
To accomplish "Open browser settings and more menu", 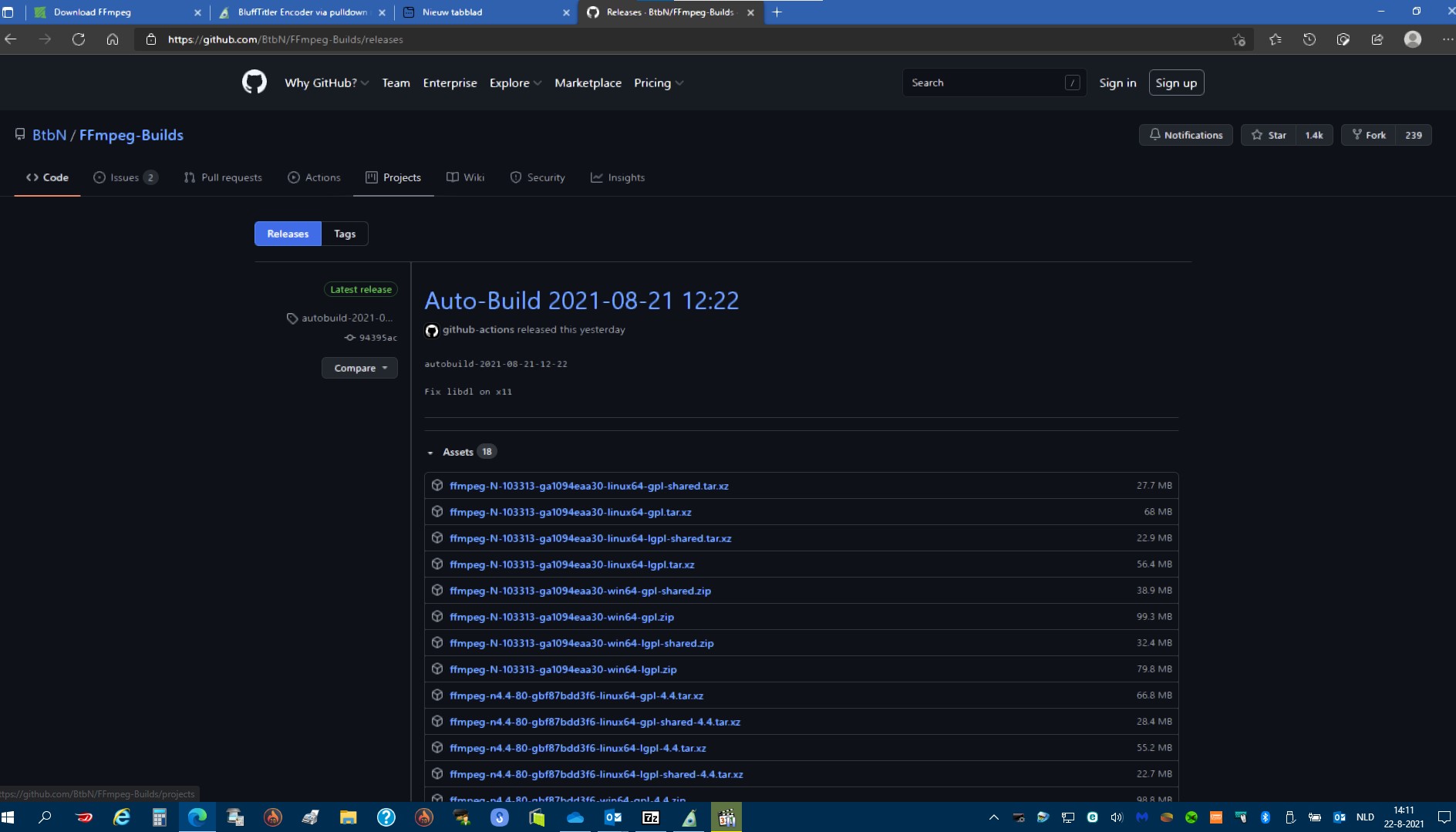I will (1447, 39).
